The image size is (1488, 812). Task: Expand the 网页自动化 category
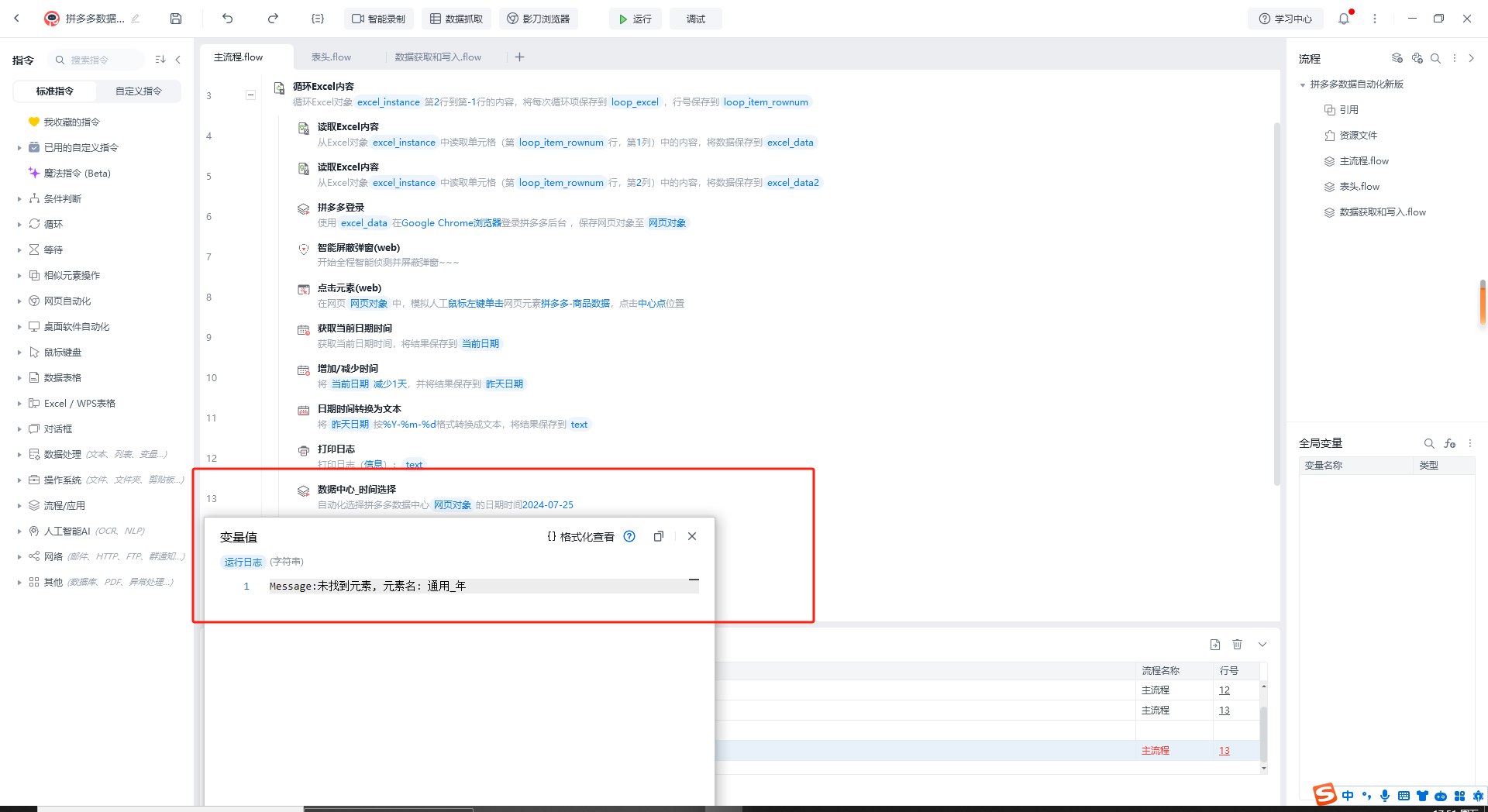67,301
